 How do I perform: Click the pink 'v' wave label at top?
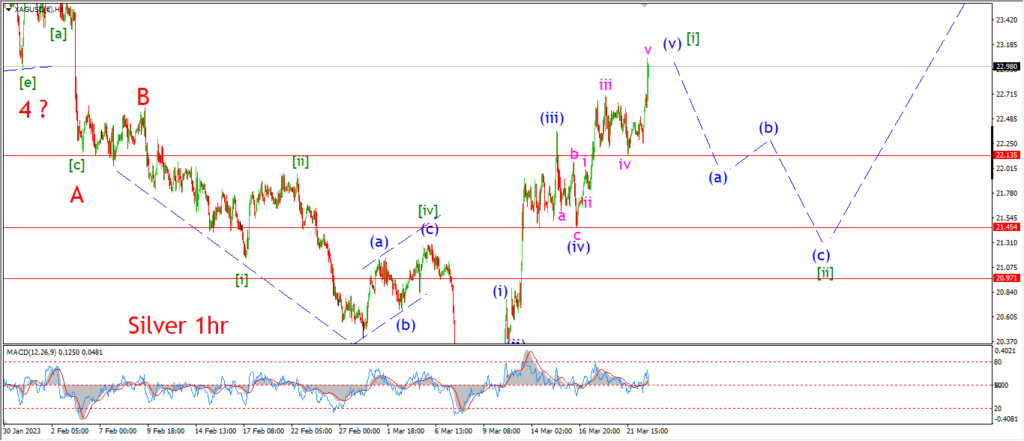point(647,50)
